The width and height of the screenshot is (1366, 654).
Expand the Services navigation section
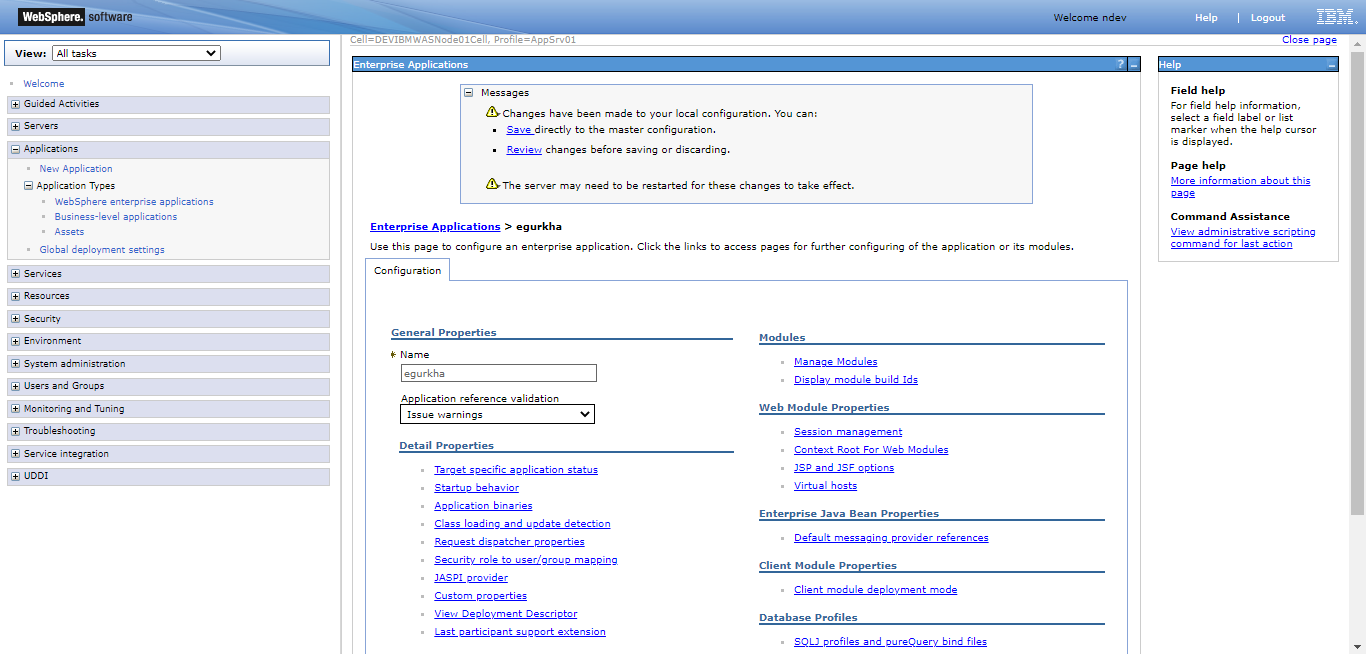pos(15,274)
